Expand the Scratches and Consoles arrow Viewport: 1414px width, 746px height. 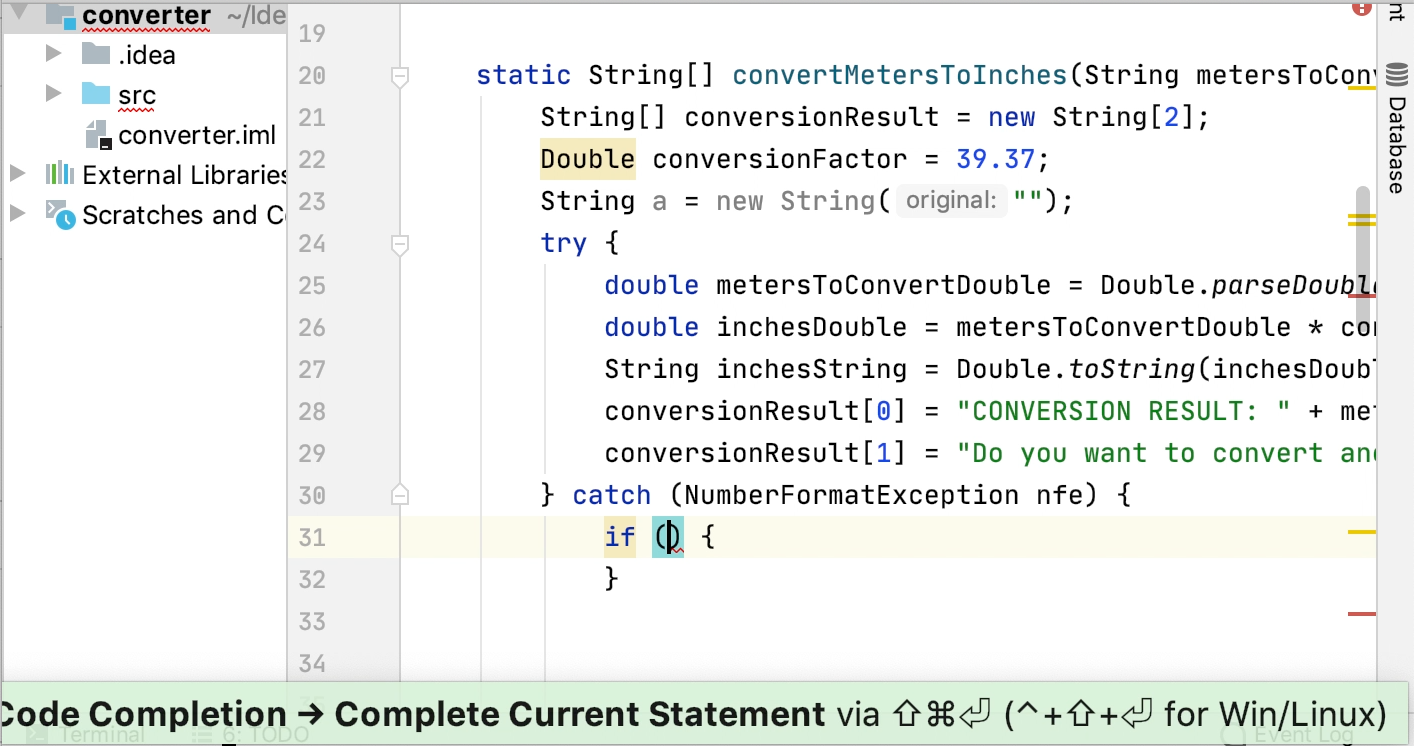[x=18, y=214]
